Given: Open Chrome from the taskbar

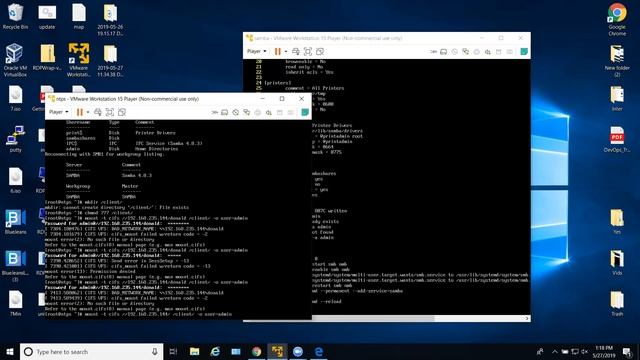Looking at the screenshot, I should coord(256,351).
